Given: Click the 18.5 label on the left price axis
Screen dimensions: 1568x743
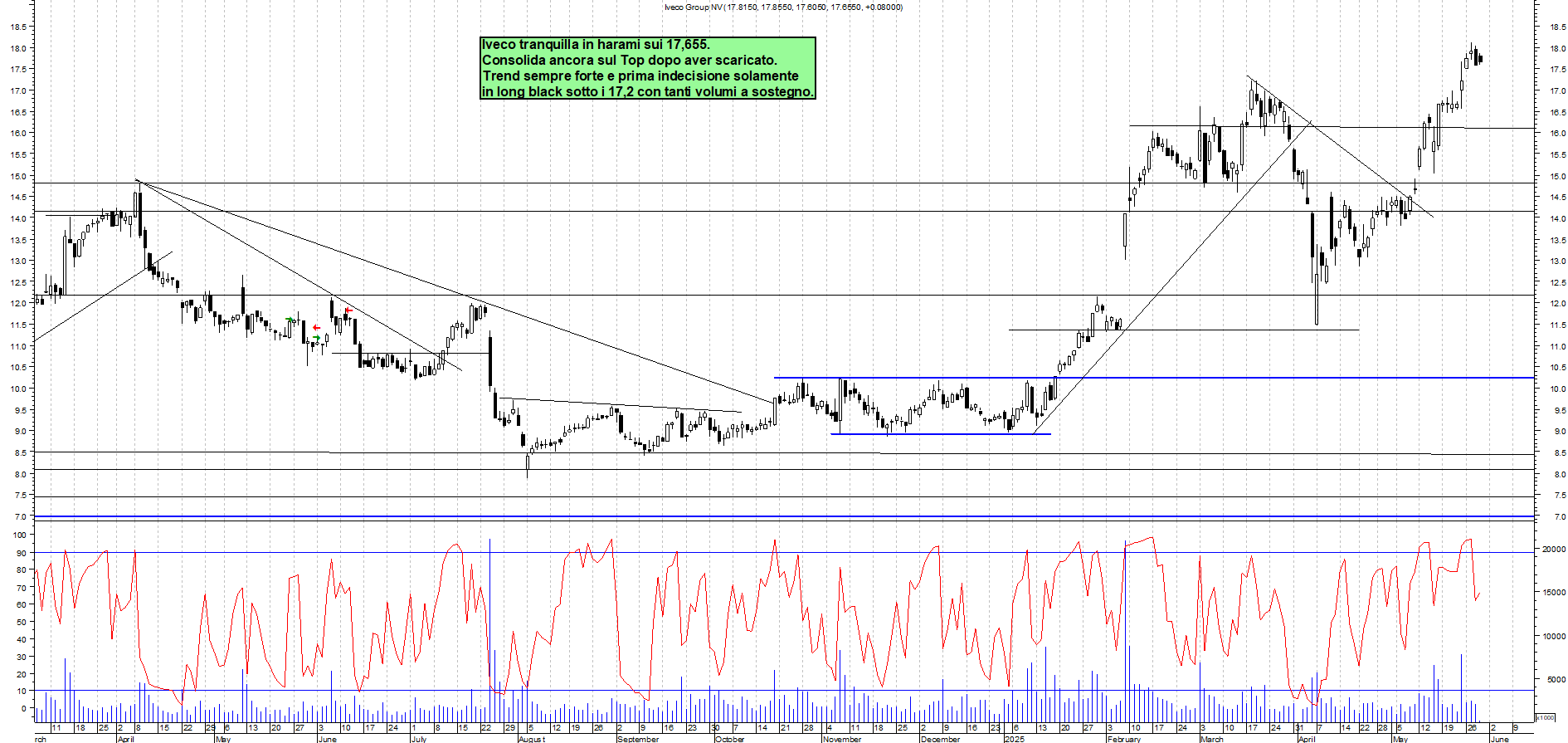Looking at the screenshot, I should tap(18, 27).
